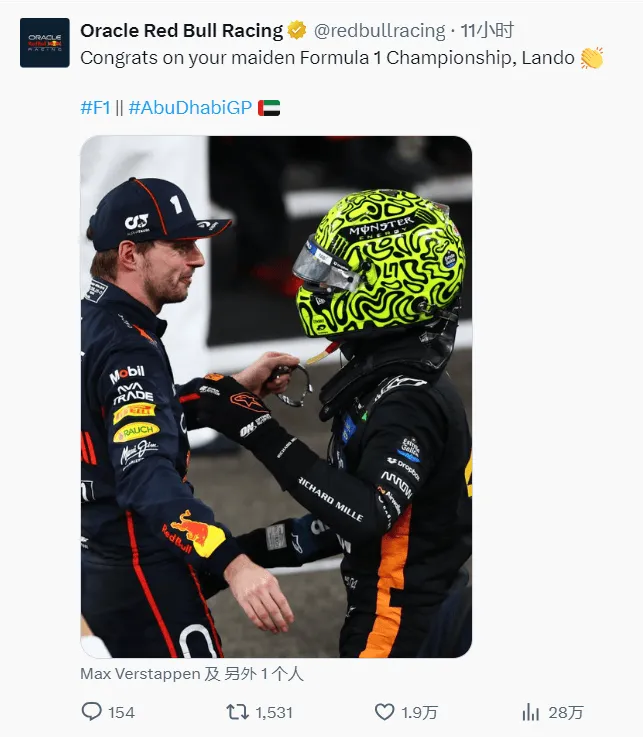This screenshot has width=643, height=737.
Task: View analytics via the bar chart icon
Action: click(531, 712)
